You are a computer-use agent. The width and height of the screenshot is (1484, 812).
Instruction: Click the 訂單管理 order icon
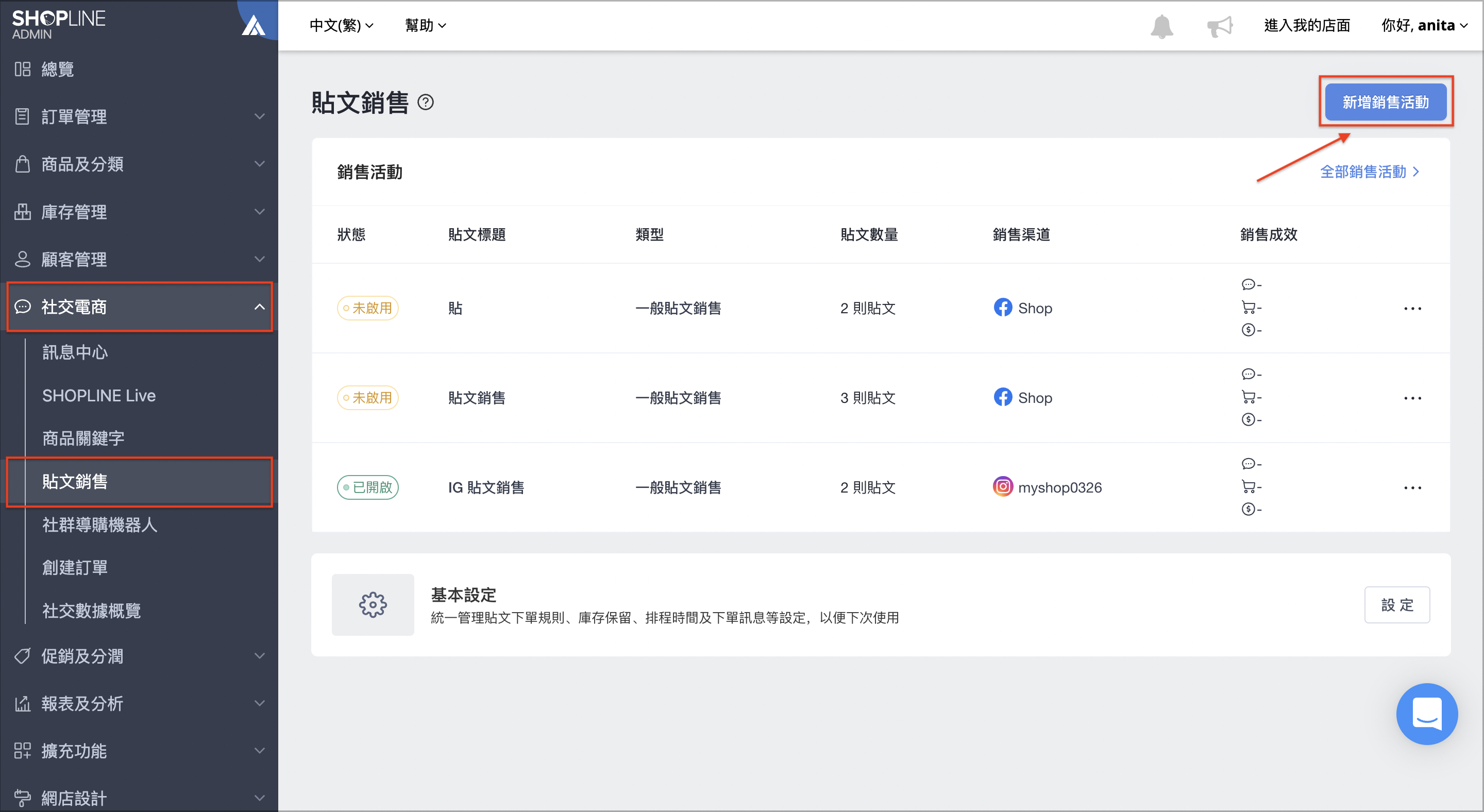point(23,116)
